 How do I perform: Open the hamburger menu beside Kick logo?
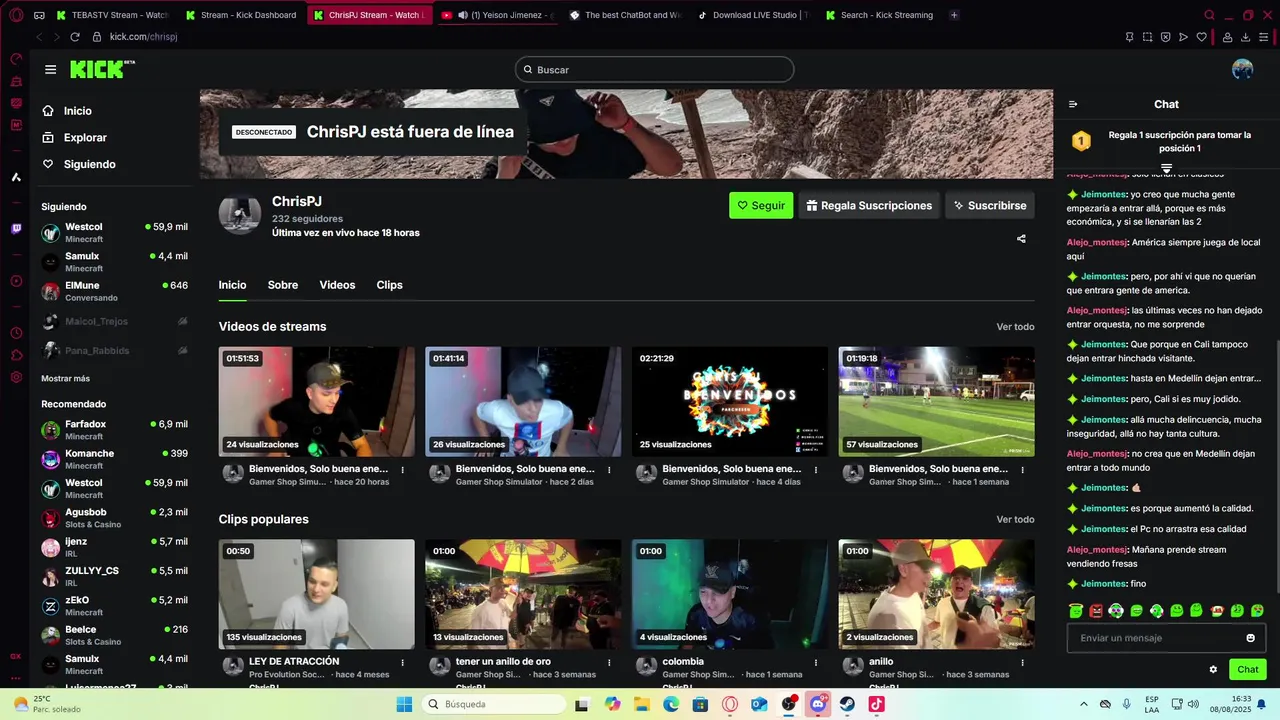[x=50, y=70]
